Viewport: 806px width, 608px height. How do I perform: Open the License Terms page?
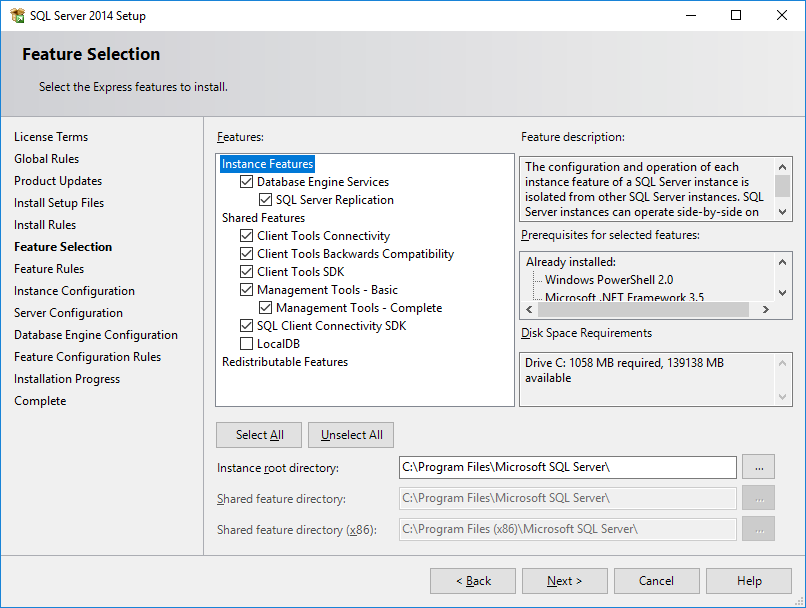coord(51,136)
